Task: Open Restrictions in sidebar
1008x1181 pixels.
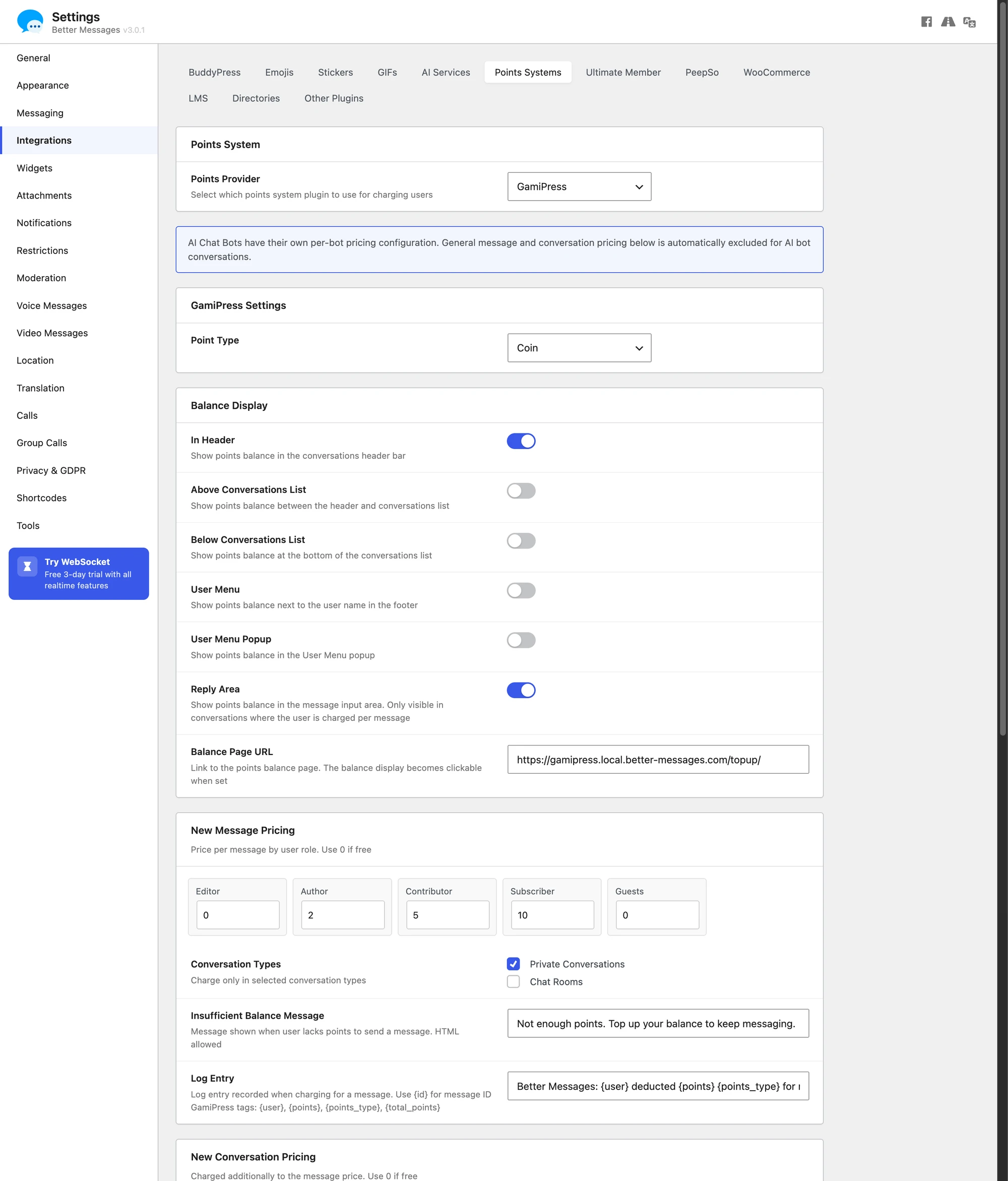Action: (x=79, y=250)
